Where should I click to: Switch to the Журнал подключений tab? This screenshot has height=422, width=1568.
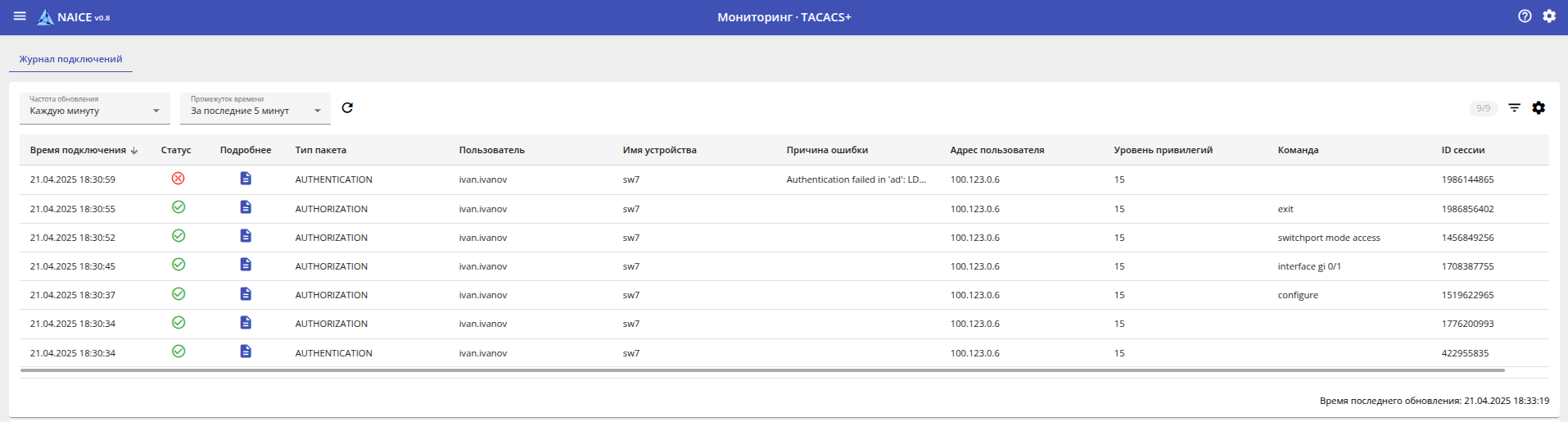coord(70,59)
